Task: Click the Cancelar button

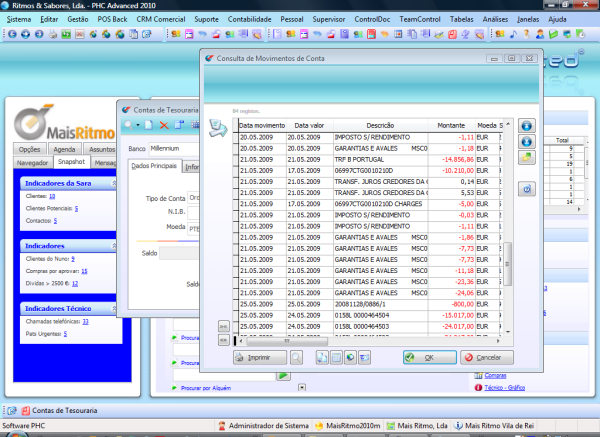Action: pyautogui.click(x=487, y=357)
